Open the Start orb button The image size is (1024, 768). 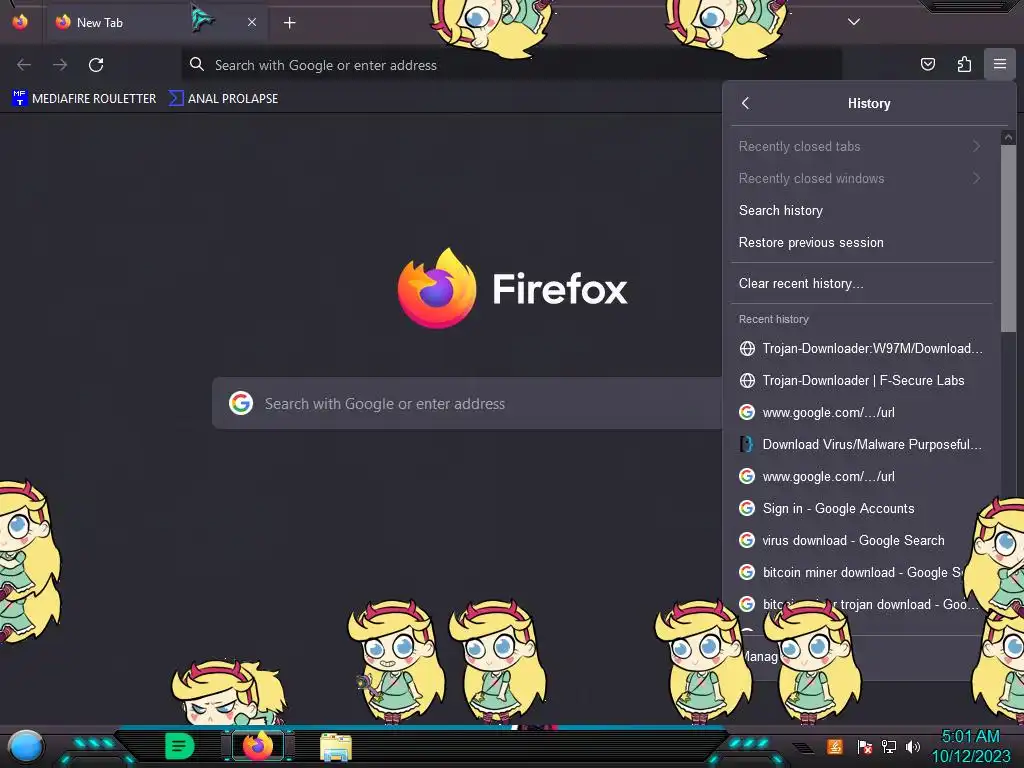point(25,746)
